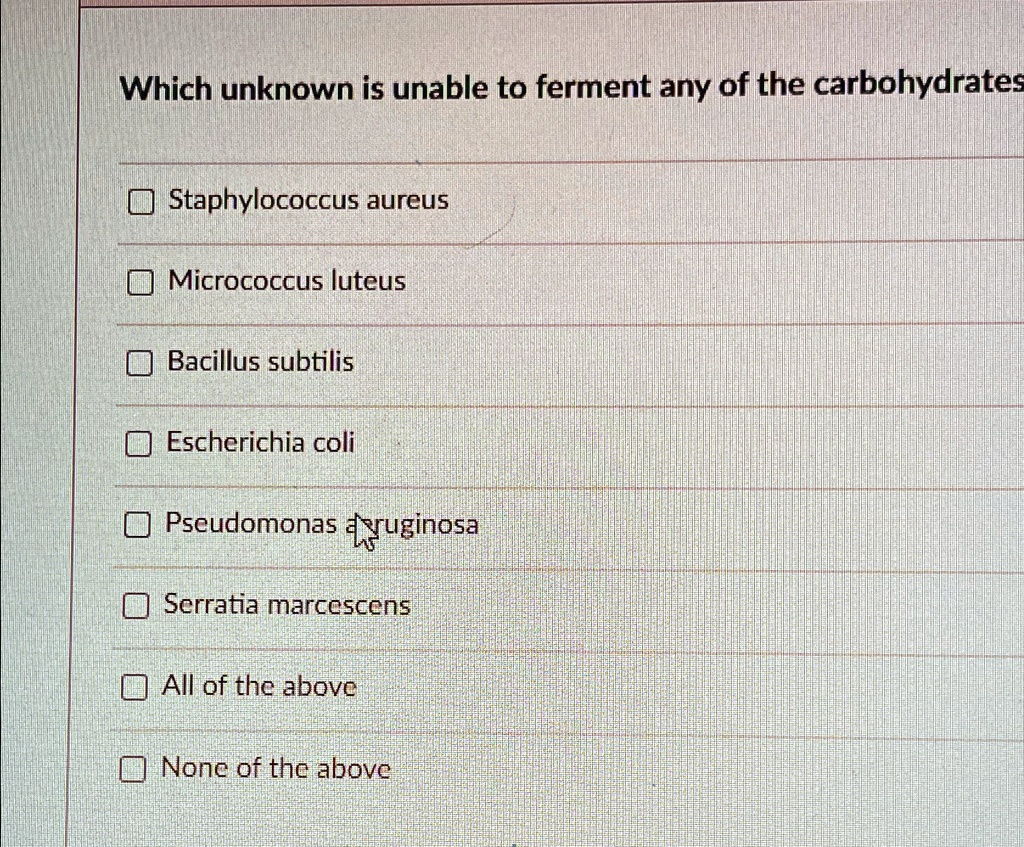Check the Bacillus subtilis checkbox
The image size is (1024, 847).
139,363
